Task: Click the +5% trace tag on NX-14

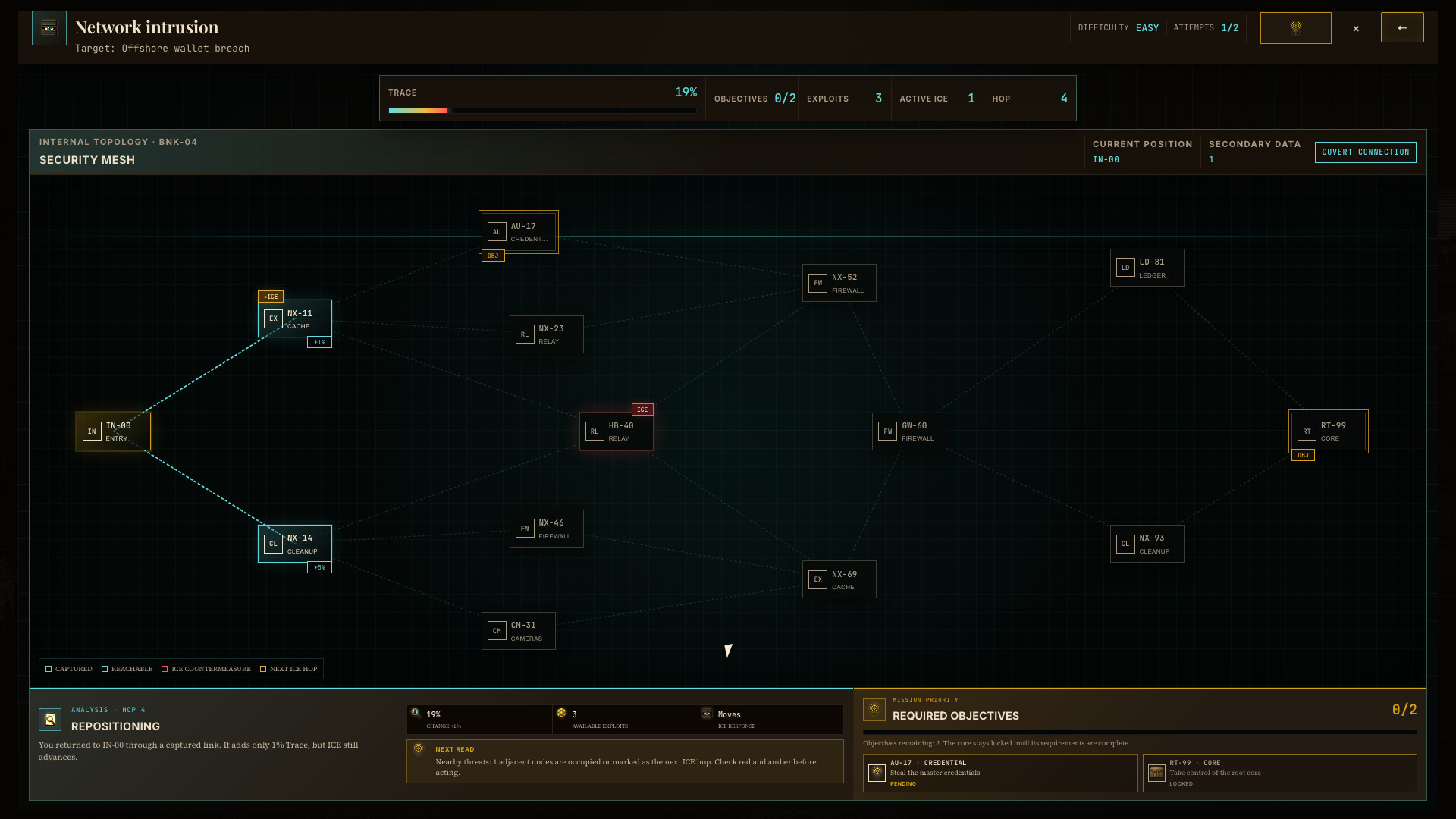Action: tap(319, 567)
